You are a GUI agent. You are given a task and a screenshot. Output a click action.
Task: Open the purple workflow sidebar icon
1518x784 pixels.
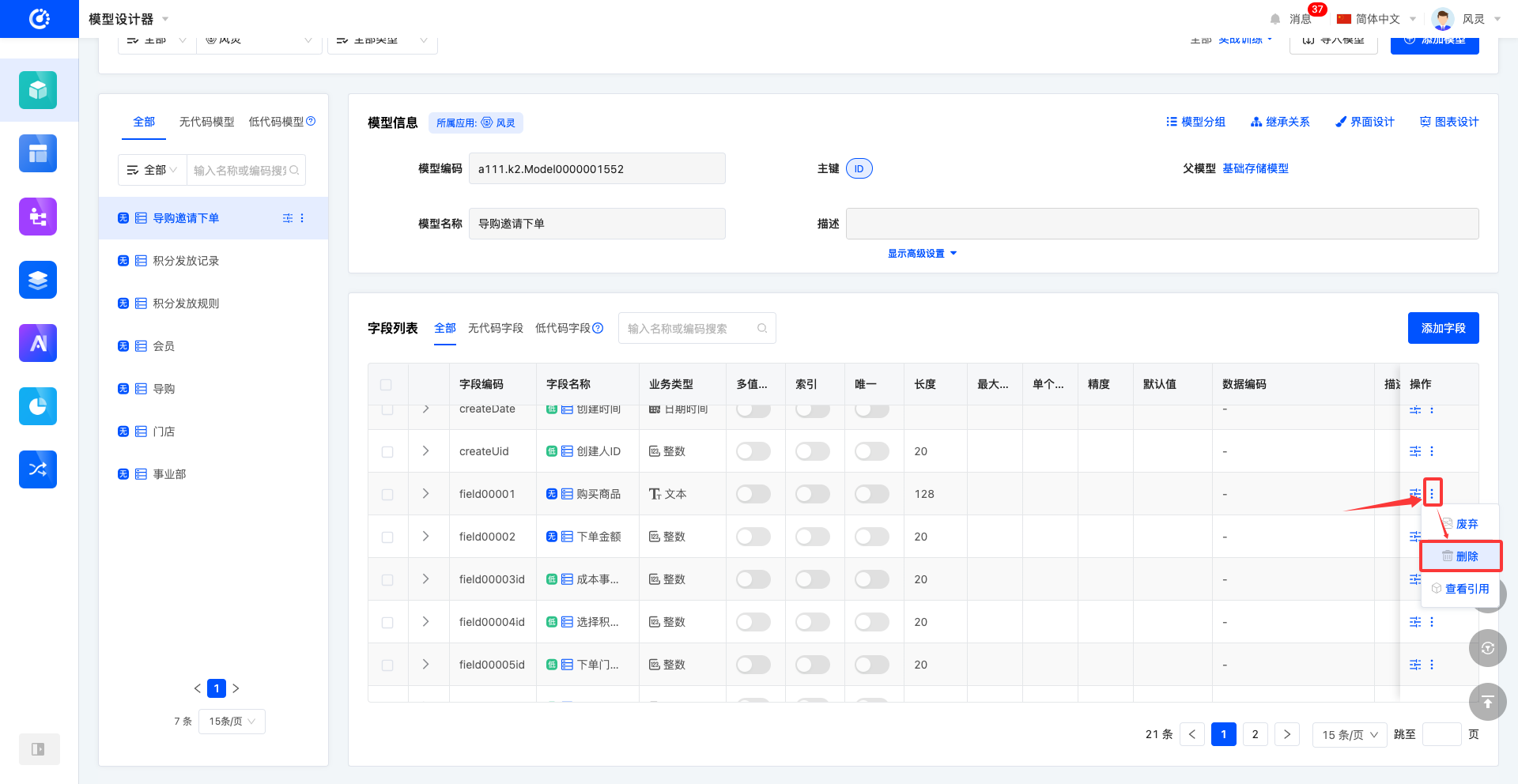pyautogui.click(x=38, y=217)
